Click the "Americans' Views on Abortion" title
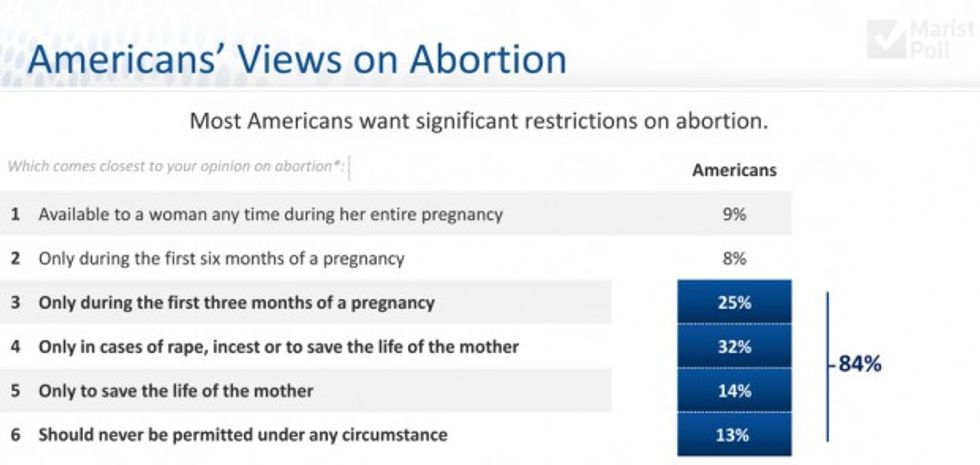The width and height of the screenshot is (980, 465). pos(296,59)
